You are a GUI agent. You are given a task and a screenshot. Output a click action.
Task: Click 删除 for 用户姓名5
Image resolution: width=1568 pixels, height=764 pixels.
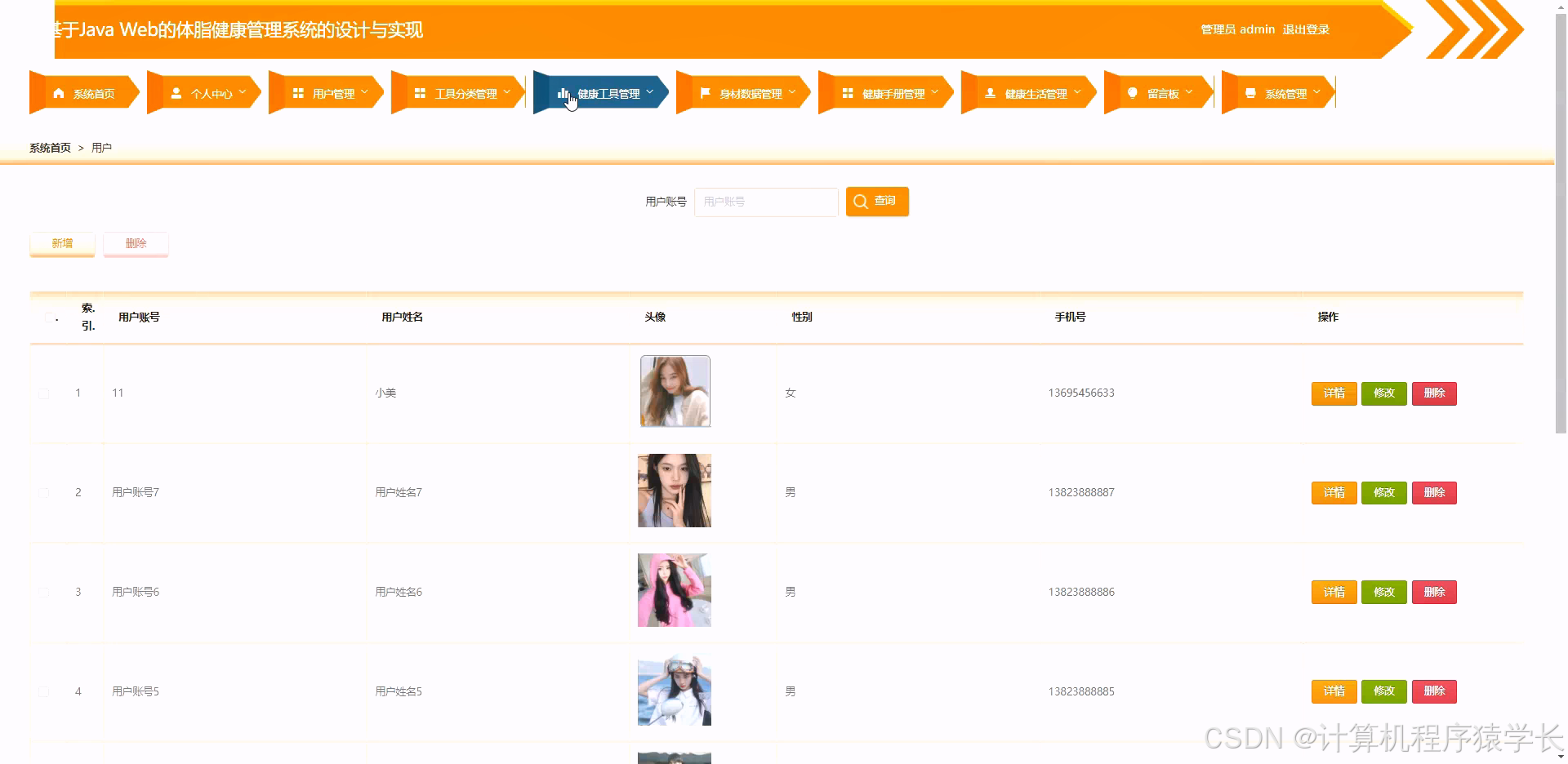point(1434,691)
